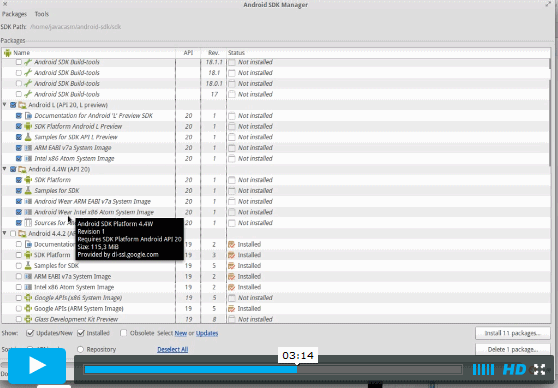Select the Android SDK Build-tools 18.1.1 row
The height and width of the screenshot is (388, 558).
point(276,62)
